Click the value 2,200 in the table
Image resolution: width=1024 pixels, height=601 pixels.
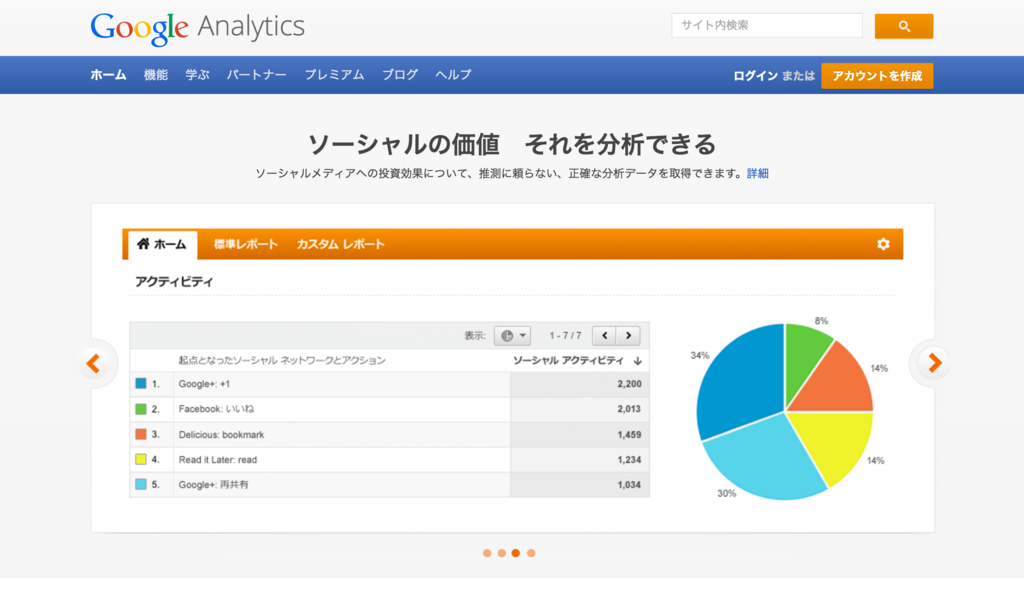point(630,384)
